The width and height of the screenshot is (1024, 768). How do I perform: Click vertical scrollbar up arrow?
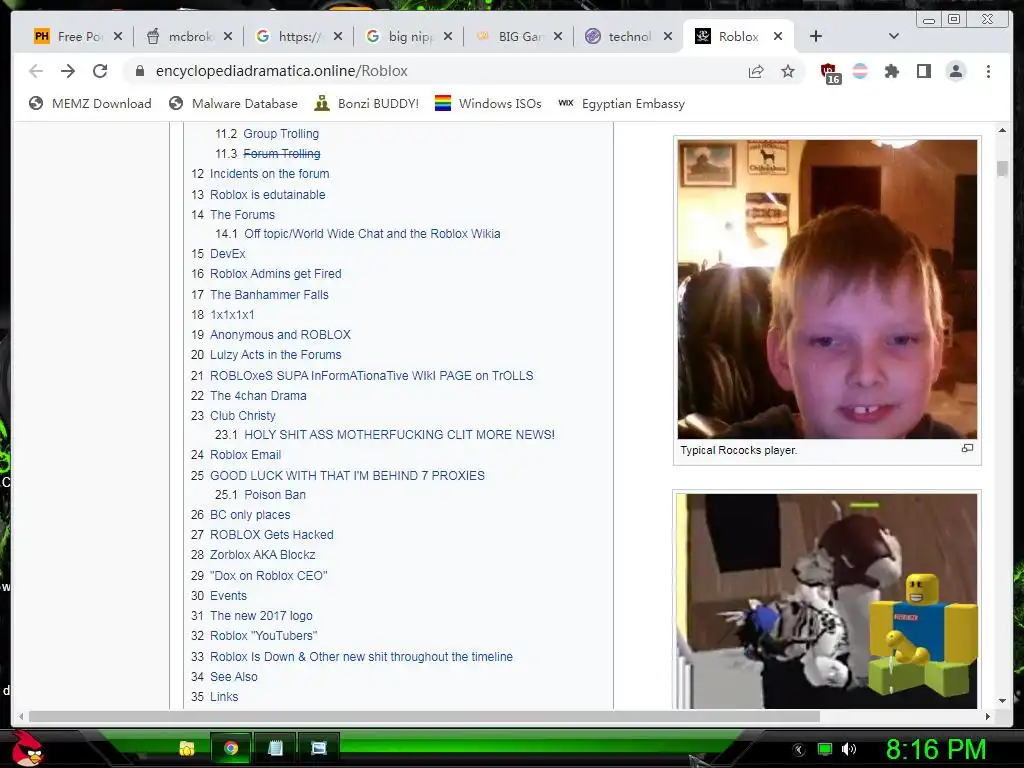click(x=1002, y=131)
